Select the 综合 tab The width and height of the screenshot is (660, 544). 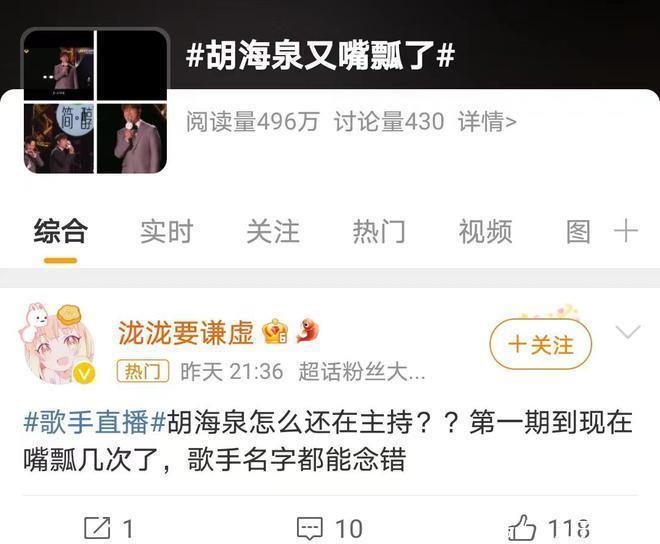click(x=61, y=231)
